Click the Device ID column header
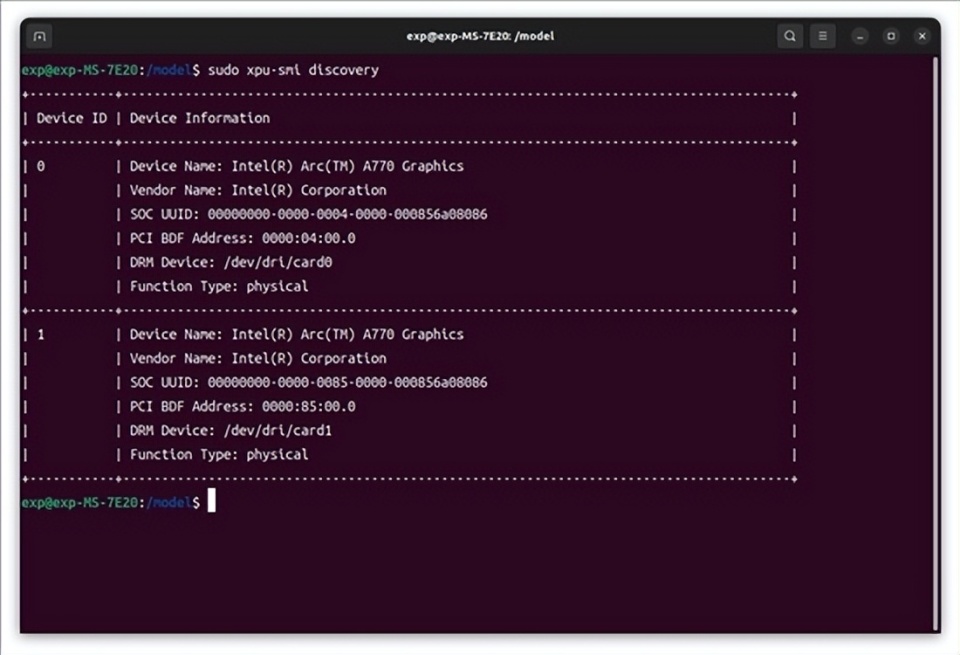Screen dimensions: 960x655 point(72,118)
